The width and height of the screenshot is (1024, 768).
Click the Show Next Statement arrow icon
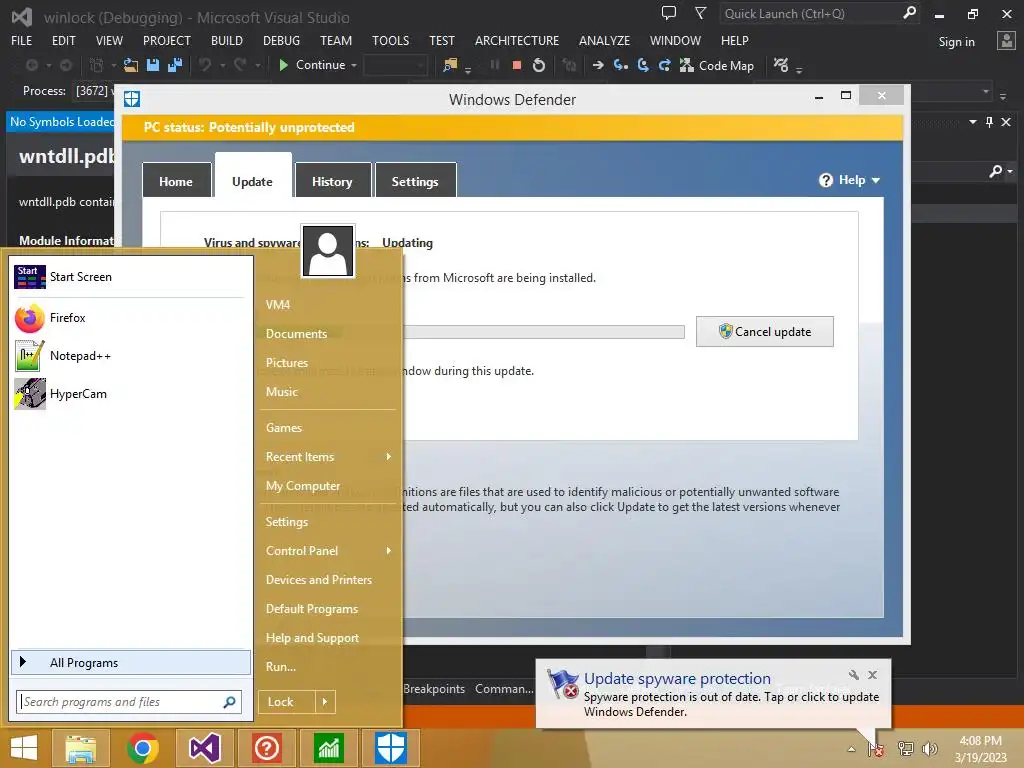[598, 65]
